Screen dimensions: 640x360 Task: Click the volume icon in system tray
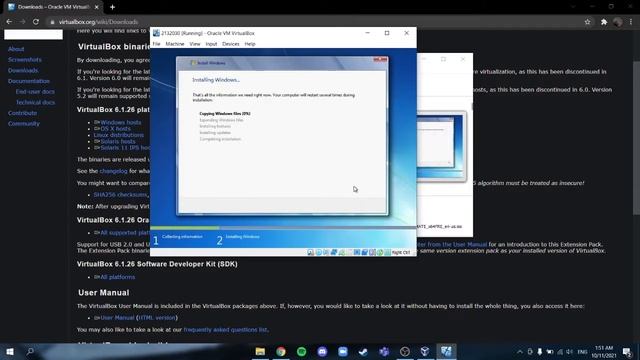[569, 351]
